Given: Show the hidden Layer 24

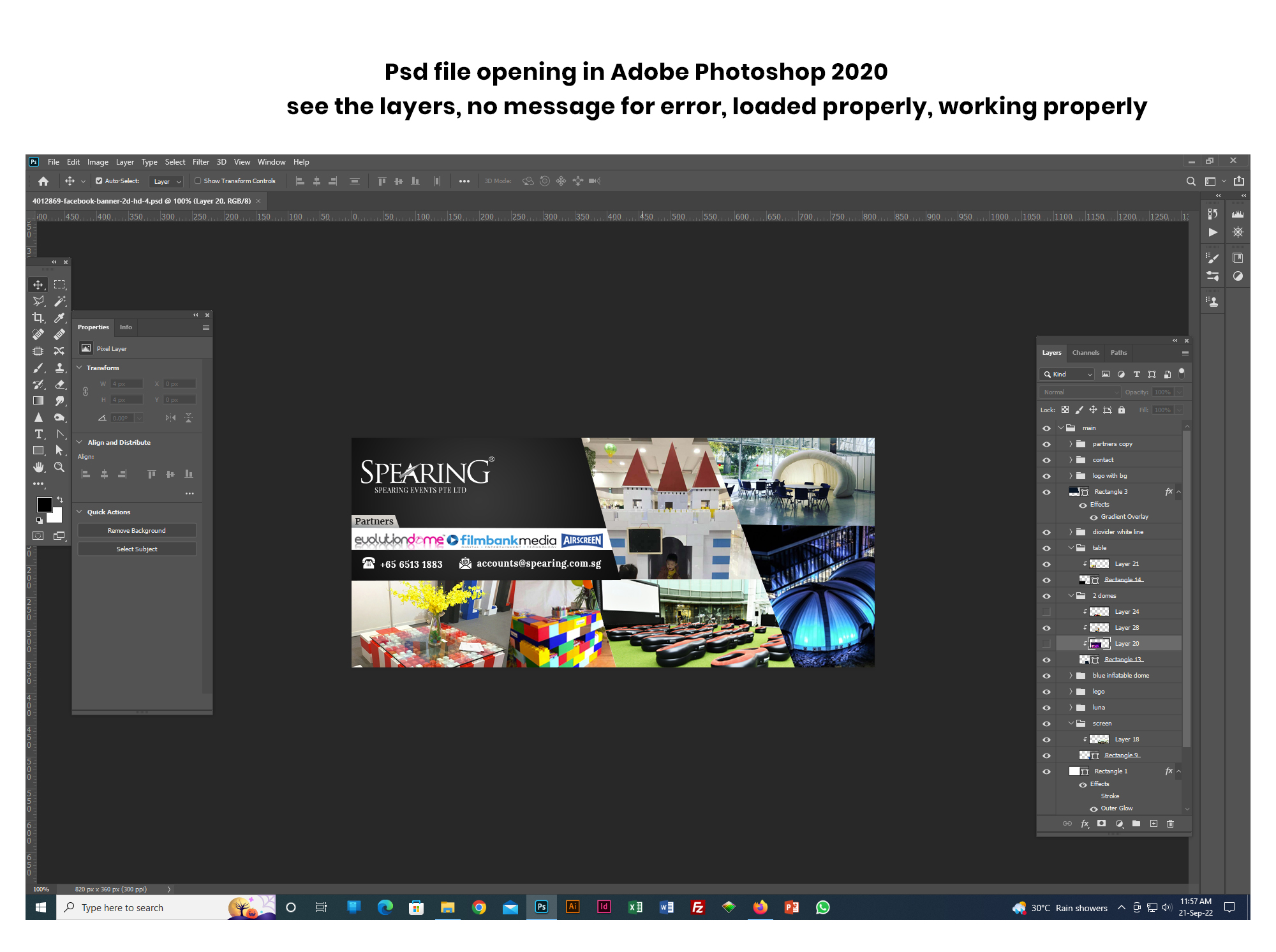Looking at the screenshot, I should point(1046,611).
